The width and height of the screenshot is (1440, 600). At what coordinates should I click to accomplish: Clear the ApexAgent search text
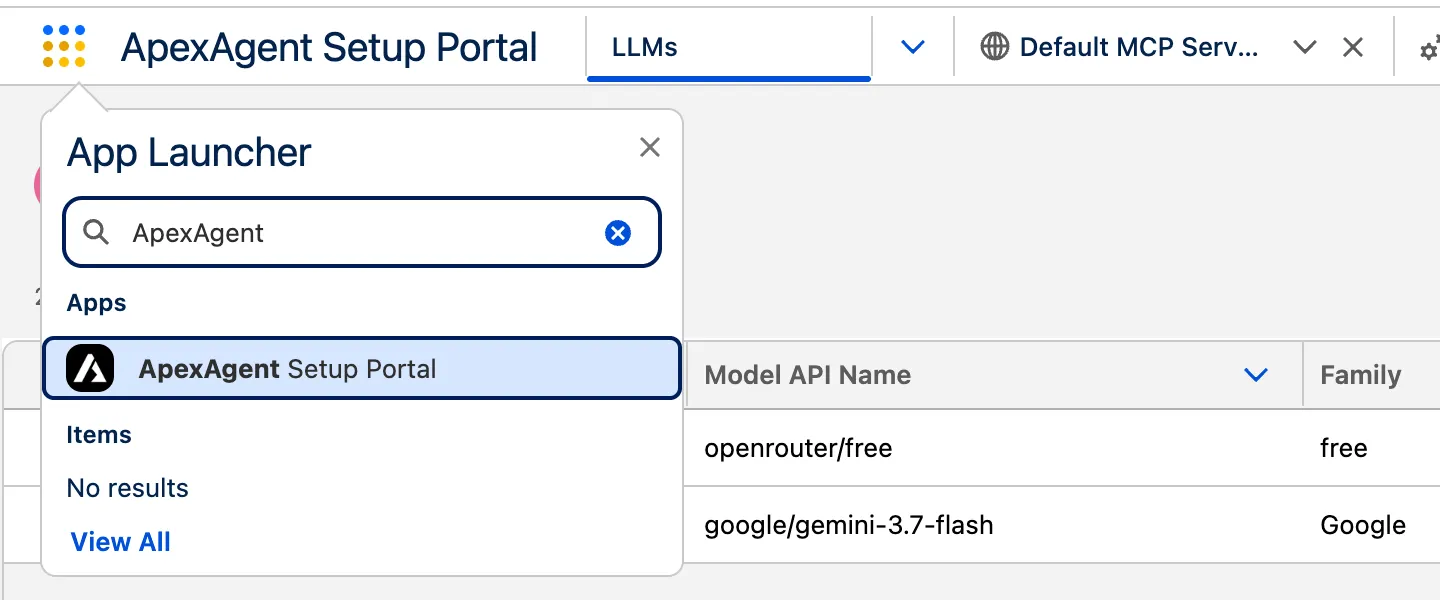point(618,233)
